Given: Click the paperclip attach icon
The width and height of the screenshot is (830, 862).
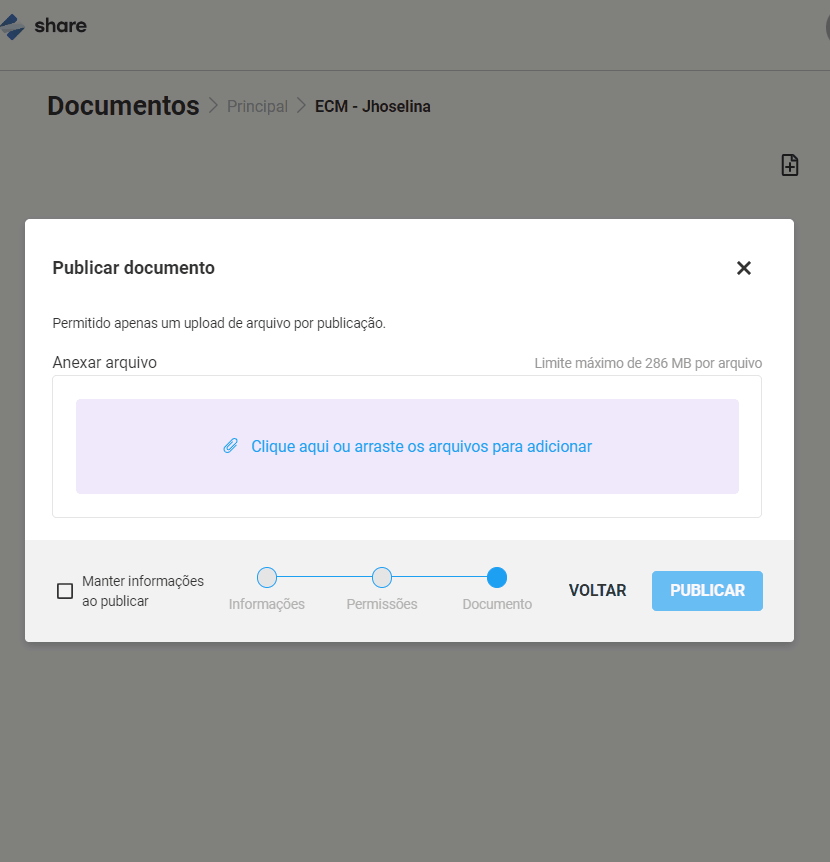Looking at the screenshot, I should point(230,446).
